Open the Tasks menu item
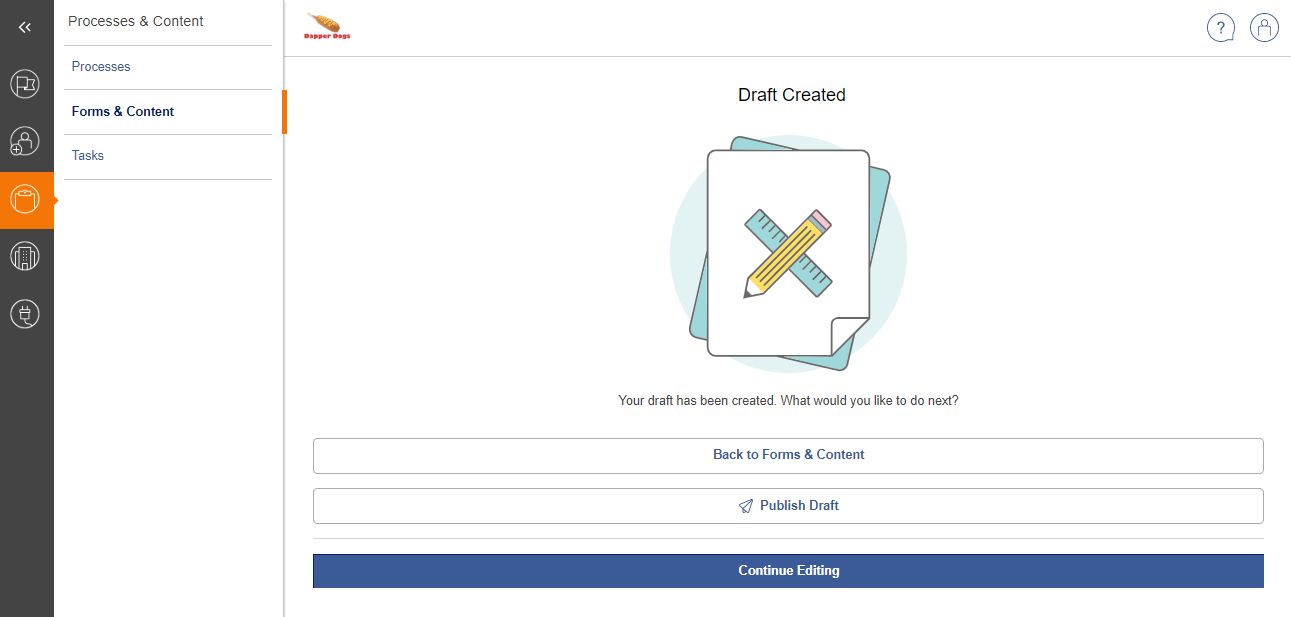Viewport: 1291px width, 617px height. pyautogui.click(x=88, y=156)
